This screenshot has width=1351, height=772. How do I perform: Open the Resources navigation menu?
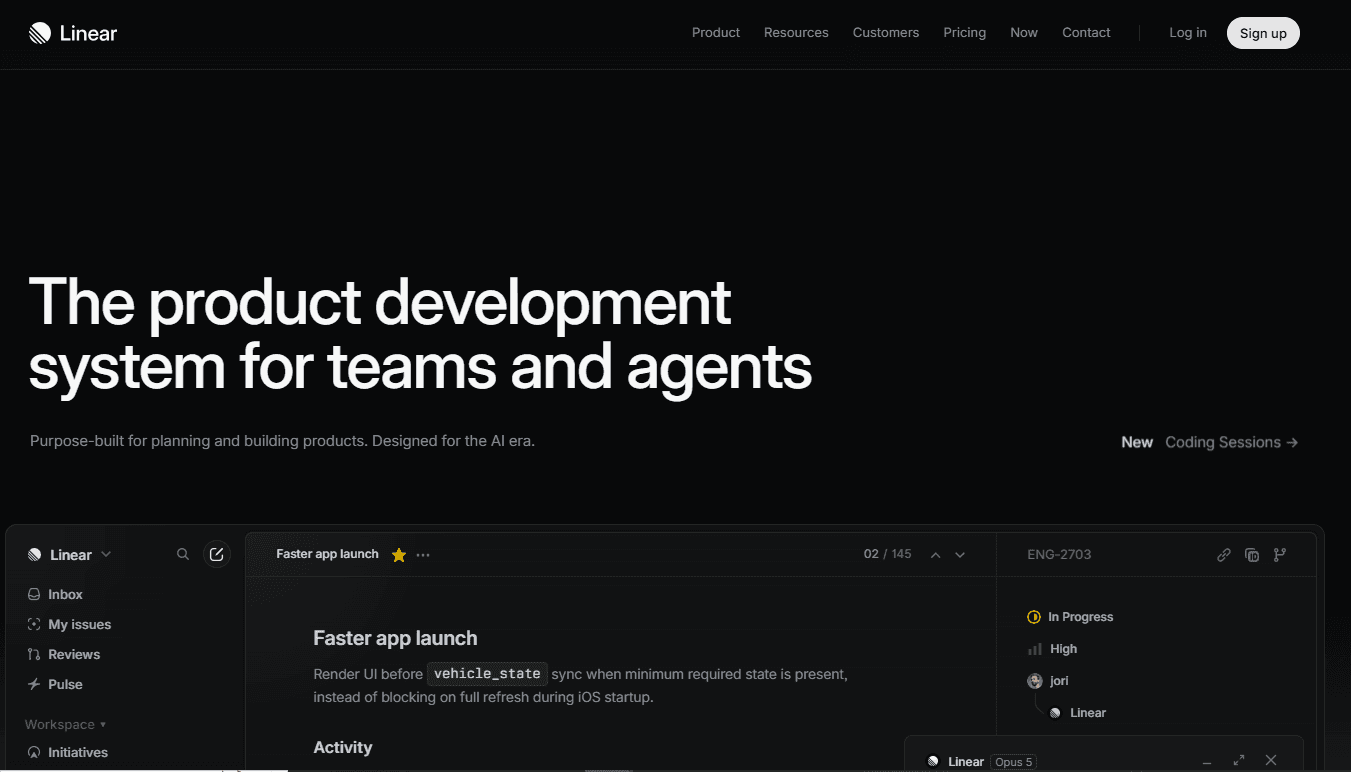[796, 33]
